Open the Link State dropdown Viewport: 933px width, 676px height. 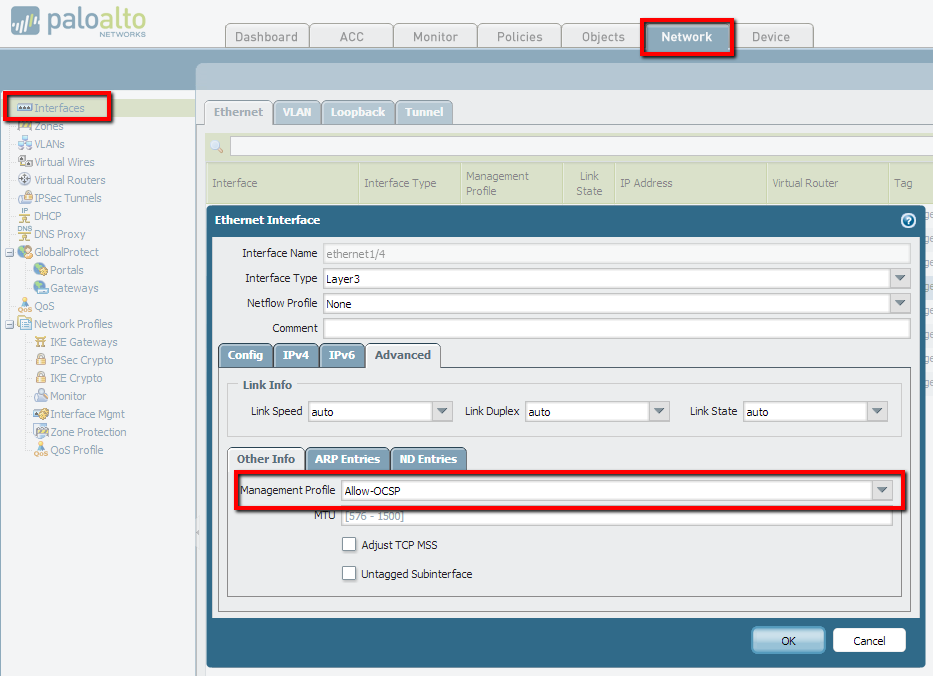coord(877,411)
